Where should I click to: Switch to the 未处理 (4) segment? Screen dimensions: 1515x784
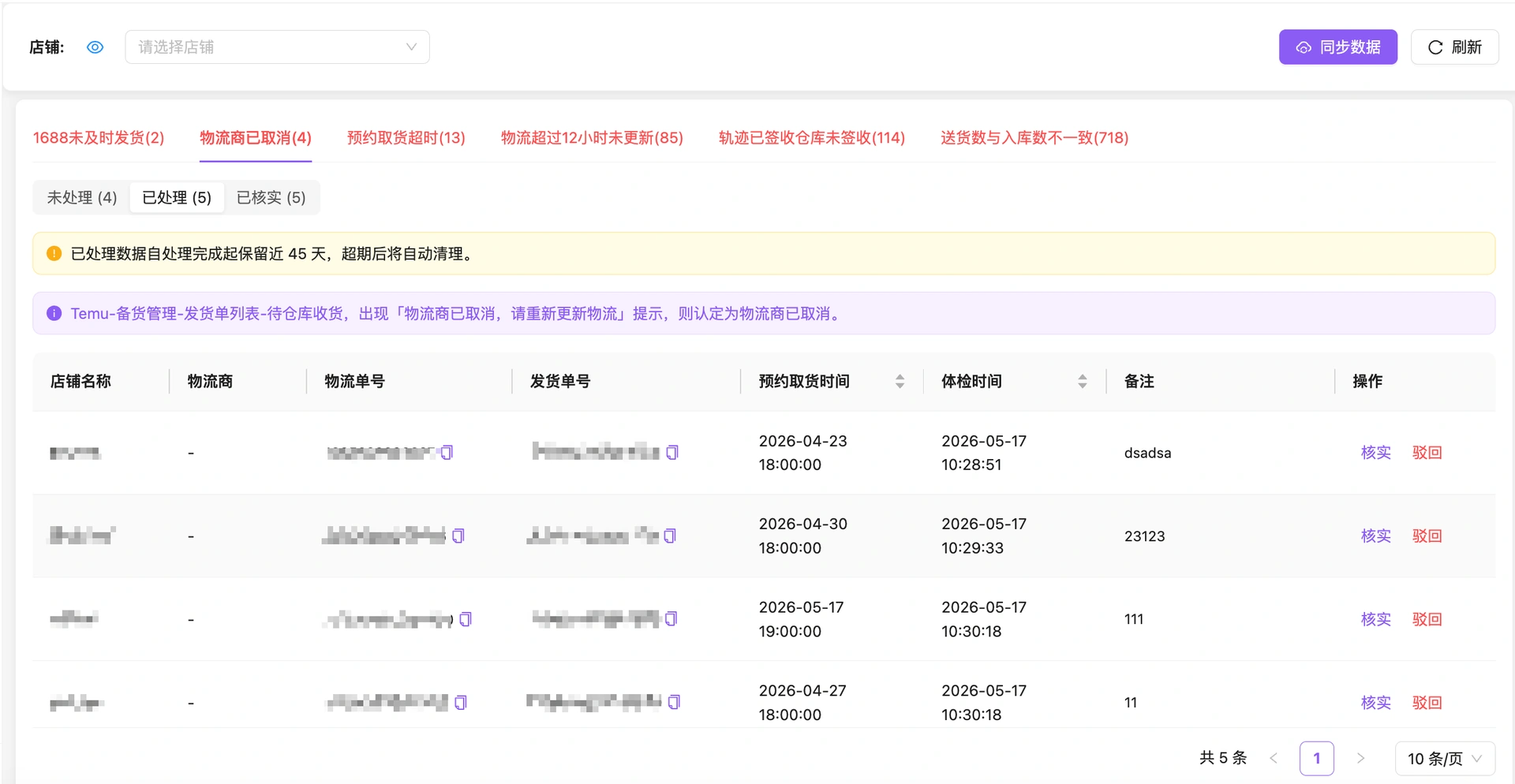coord(82,197)
